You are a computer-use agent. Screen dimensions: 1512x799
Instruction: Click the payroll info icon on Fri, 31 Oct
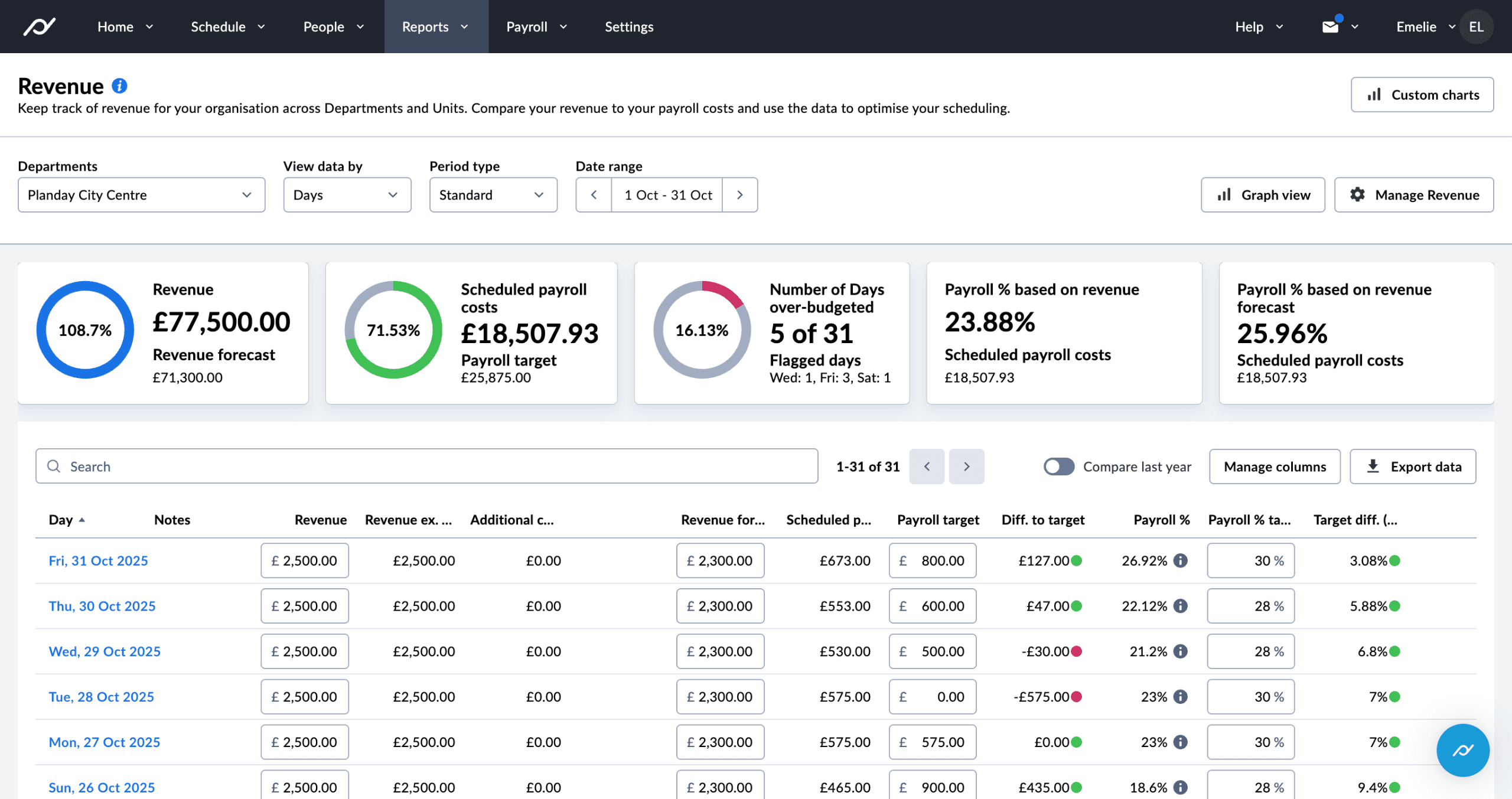[x=1180, y=560]
